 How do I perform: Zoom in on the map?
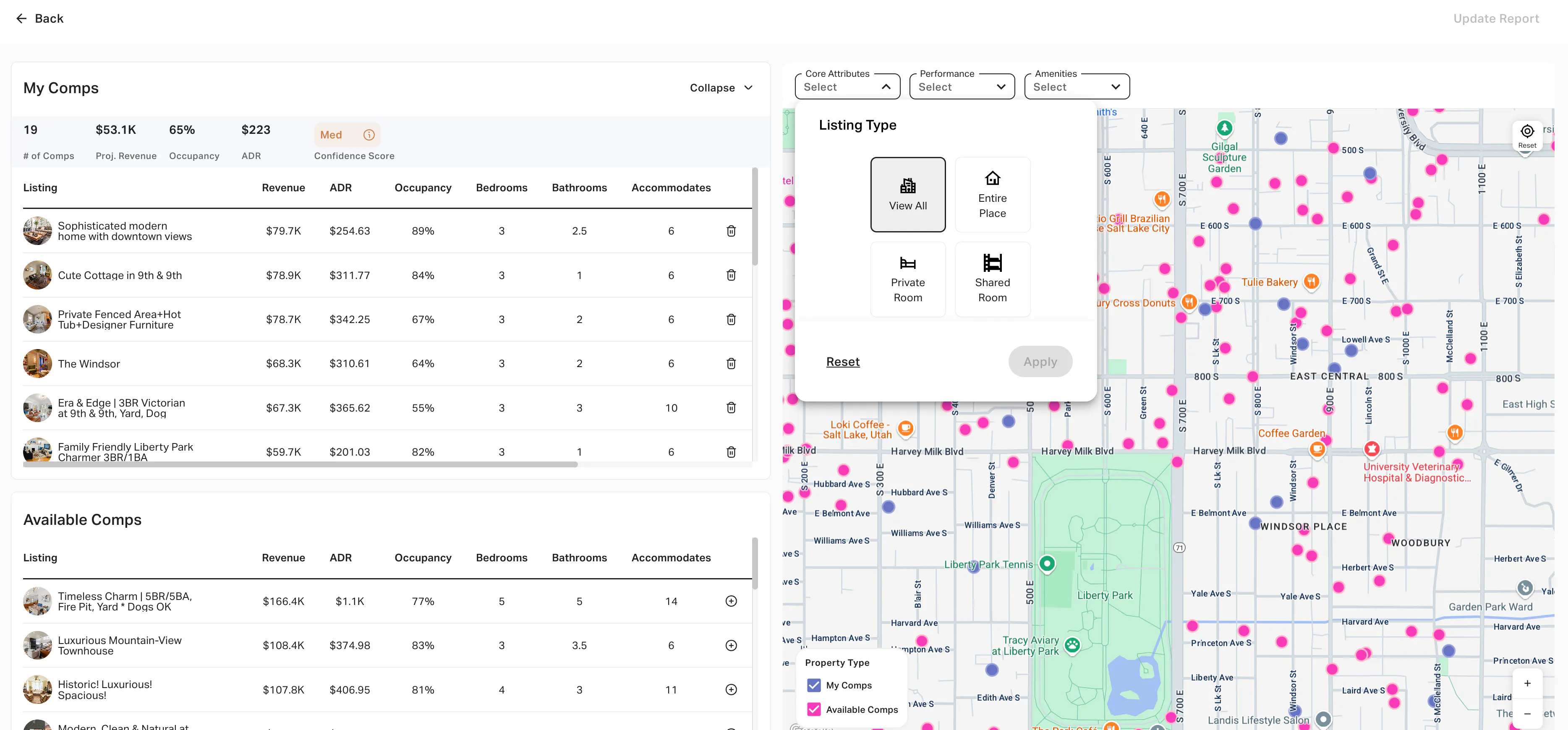(x=1526, y=684)
